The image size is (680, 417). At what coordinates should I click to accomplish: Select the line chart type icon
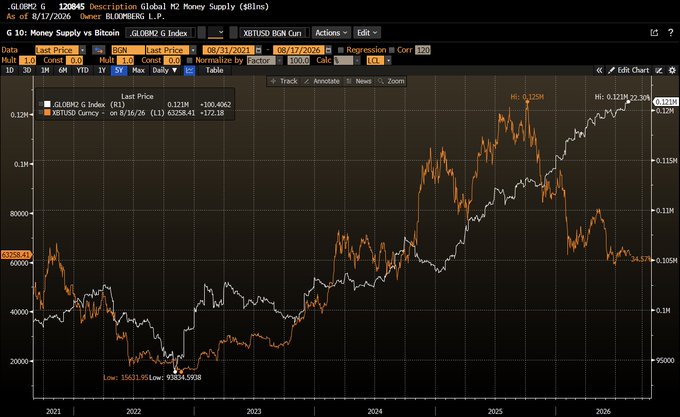[190, 70]
